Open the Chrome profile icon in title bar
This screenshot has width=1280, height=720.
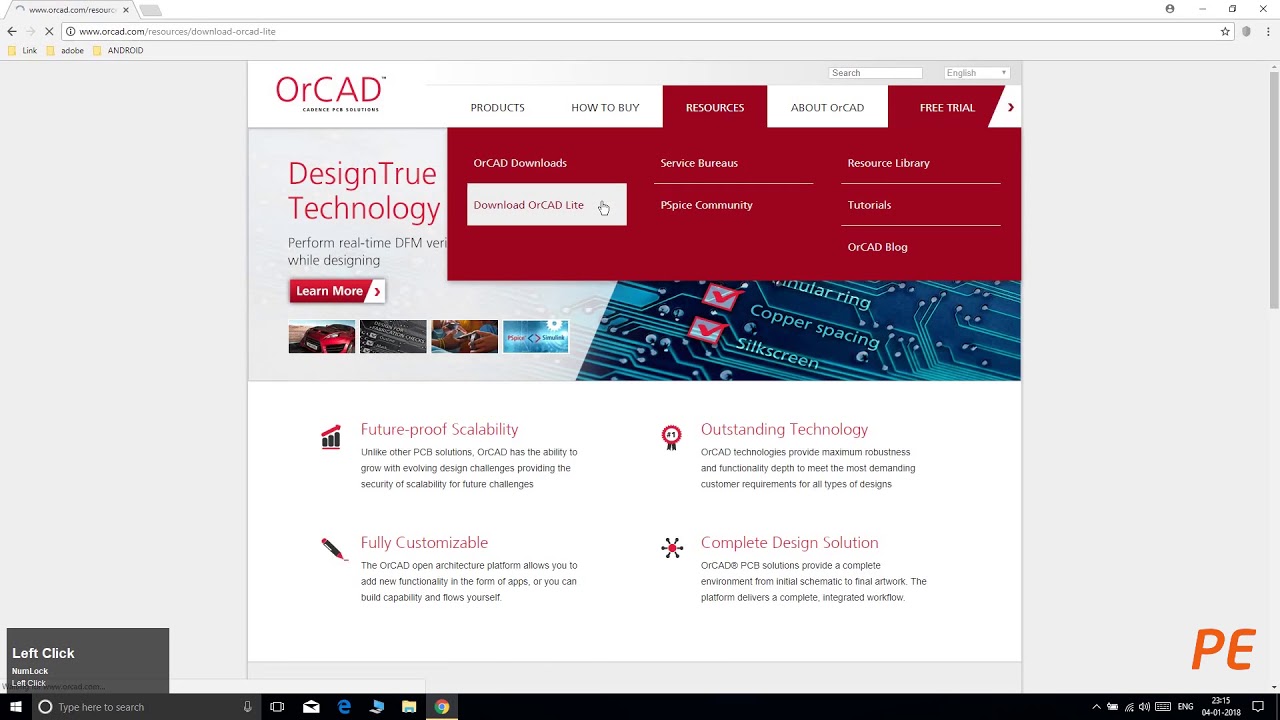pyautogui.click(x=1170, y=9)
